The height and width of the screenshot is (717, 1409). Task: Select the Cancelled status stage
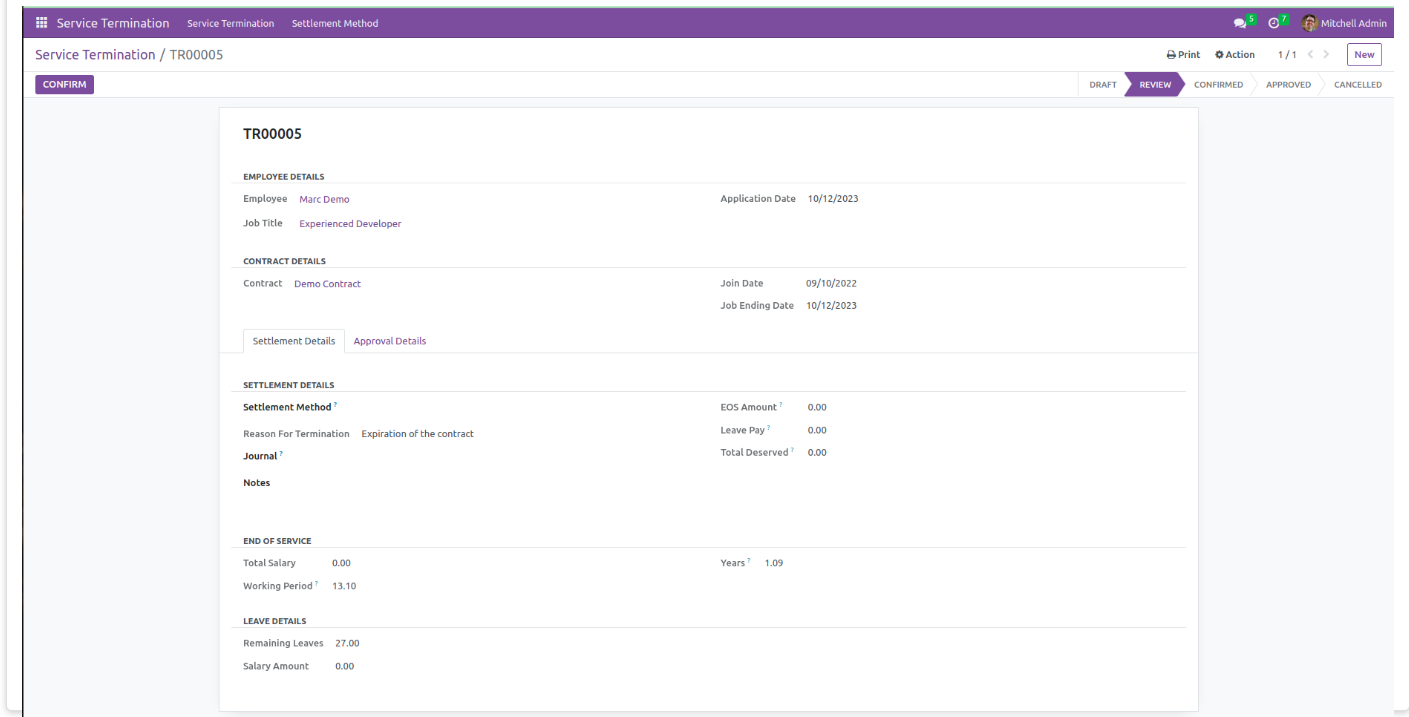(x=1358, y=85)
